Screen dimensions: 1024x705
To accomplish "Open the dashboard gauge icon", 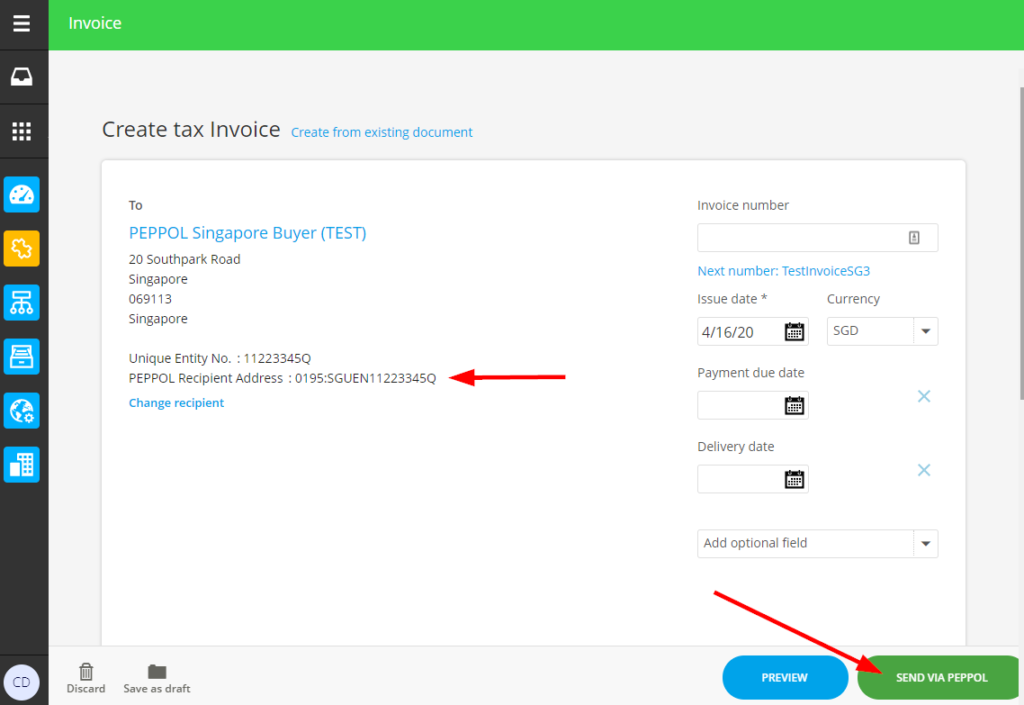I will pos(22,195).
